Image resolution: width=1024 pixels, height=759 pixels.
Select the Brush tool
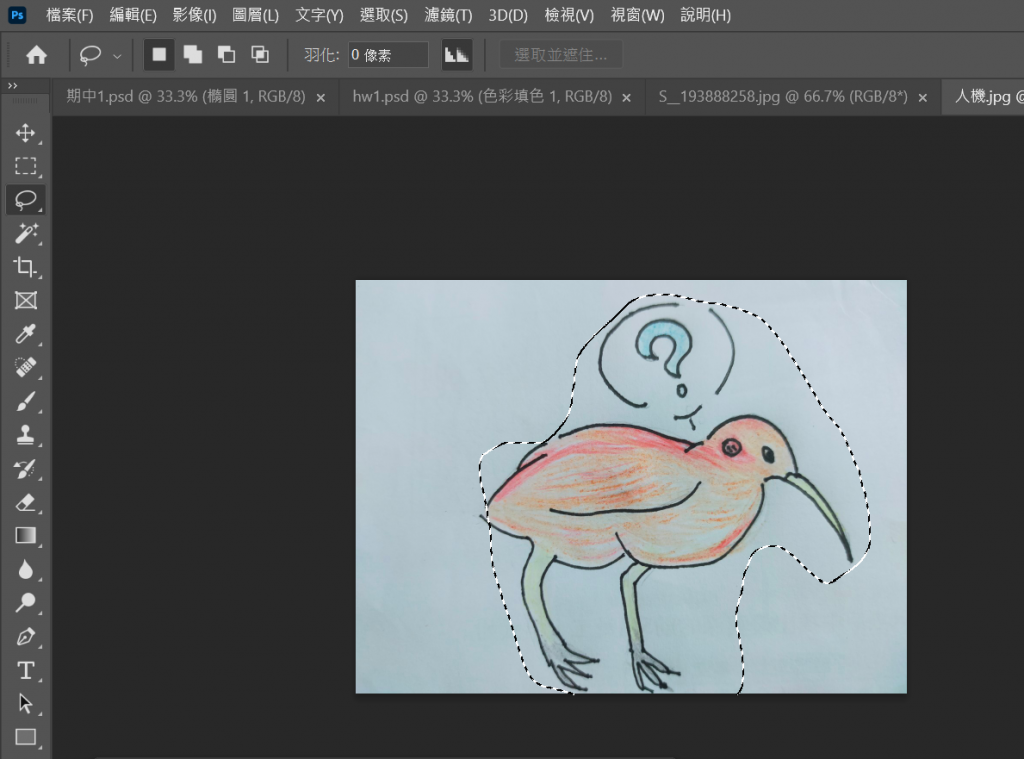26,401
